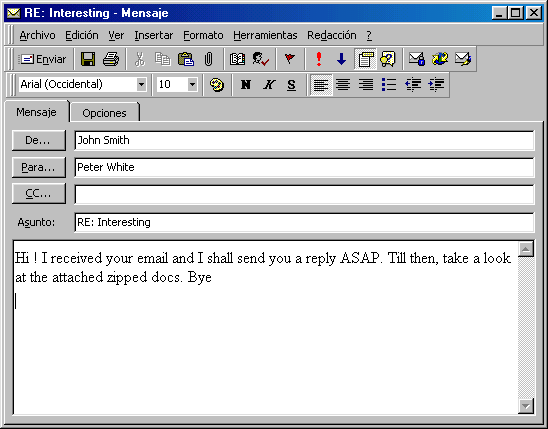Image resolution: width=548 pixels, height=429 pixels.
Task: Toggle bold formatting with N button
Action: point(246,85)
